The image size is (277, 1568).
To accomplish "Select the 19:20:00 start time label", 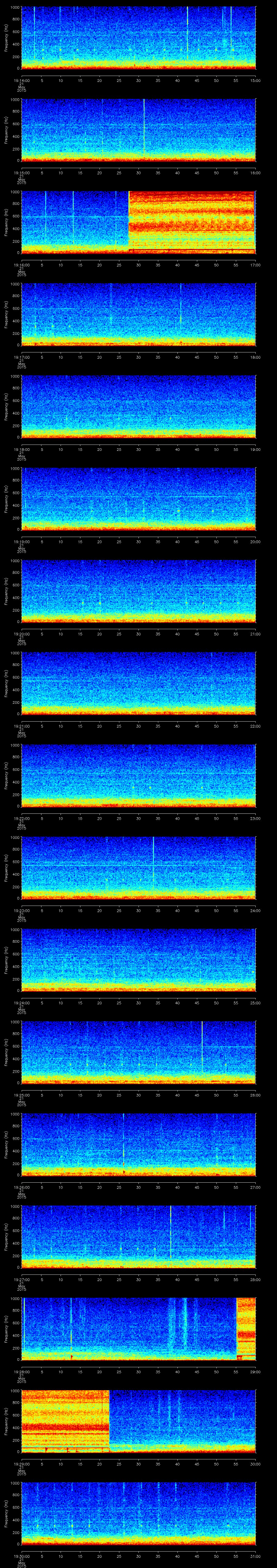I will point(21,634).
